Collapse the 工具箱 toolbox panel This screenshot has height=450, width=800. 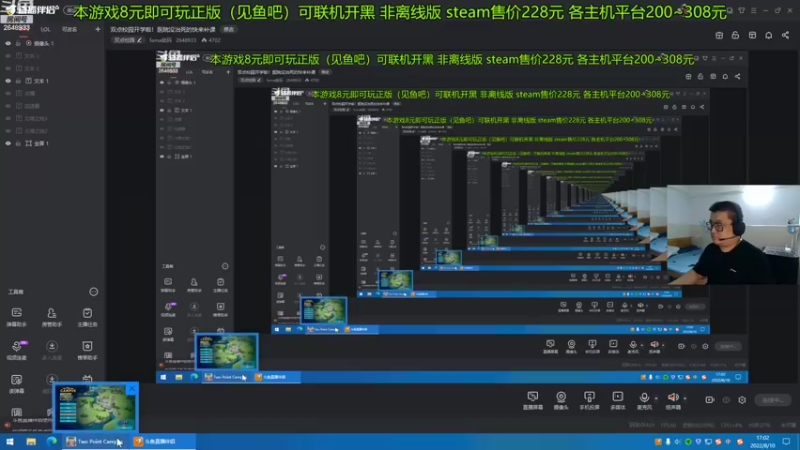coord(93,292)
